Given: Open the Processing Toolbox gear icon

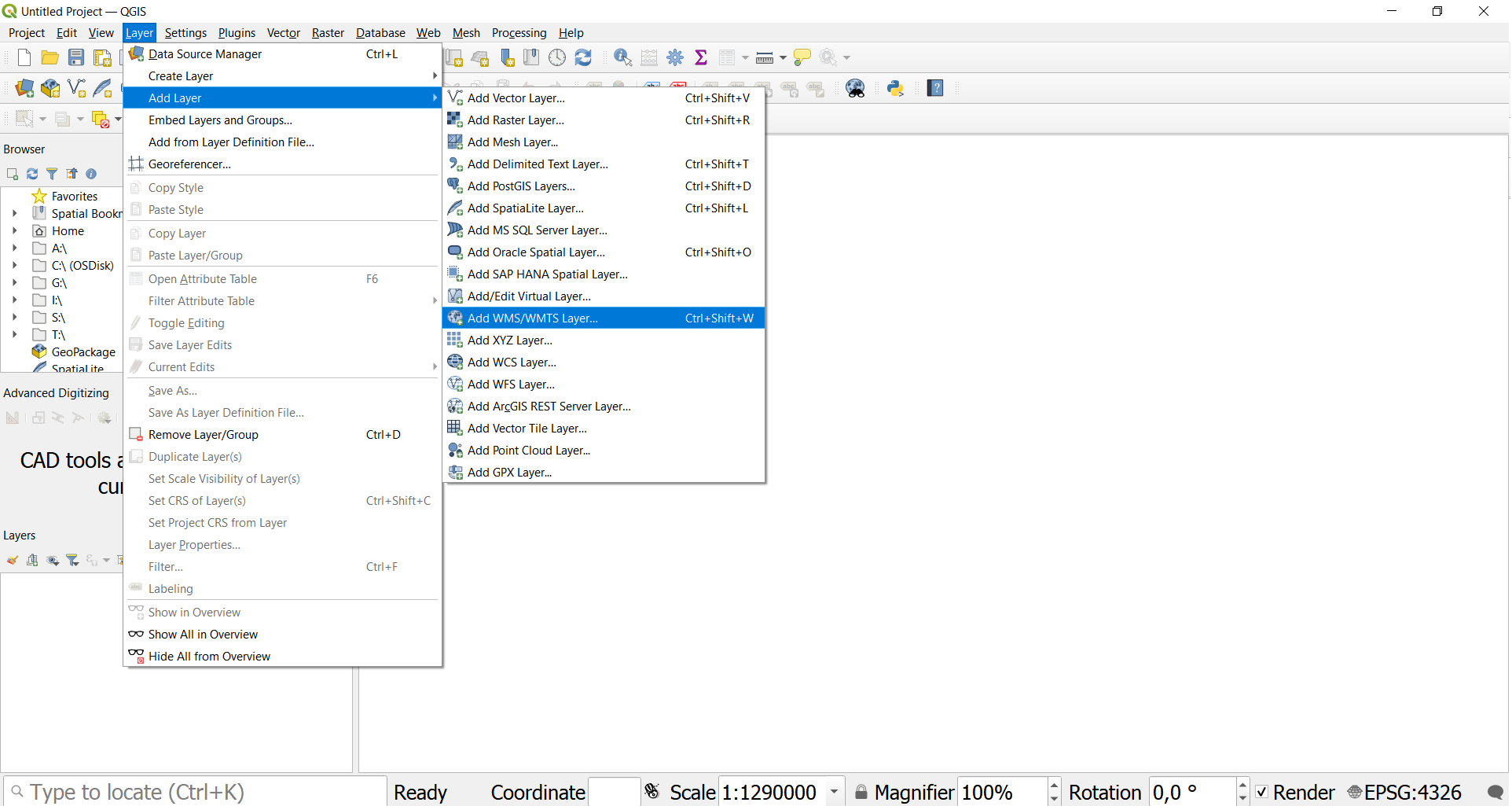Looking at the screenshot, I should pyautogui.click(x=675, y=57).
